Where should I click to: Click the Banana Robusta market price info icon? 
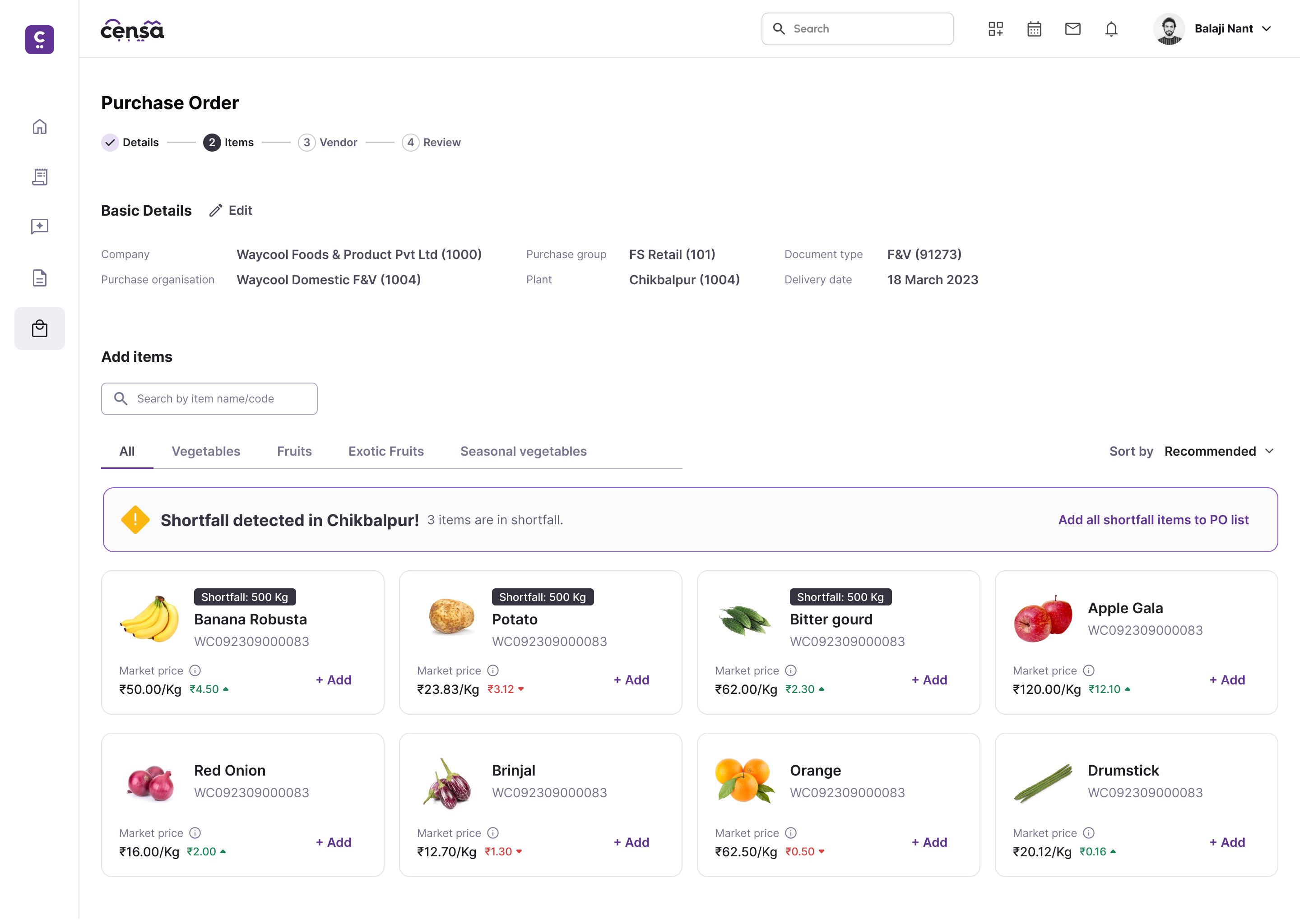pos(195,670)
